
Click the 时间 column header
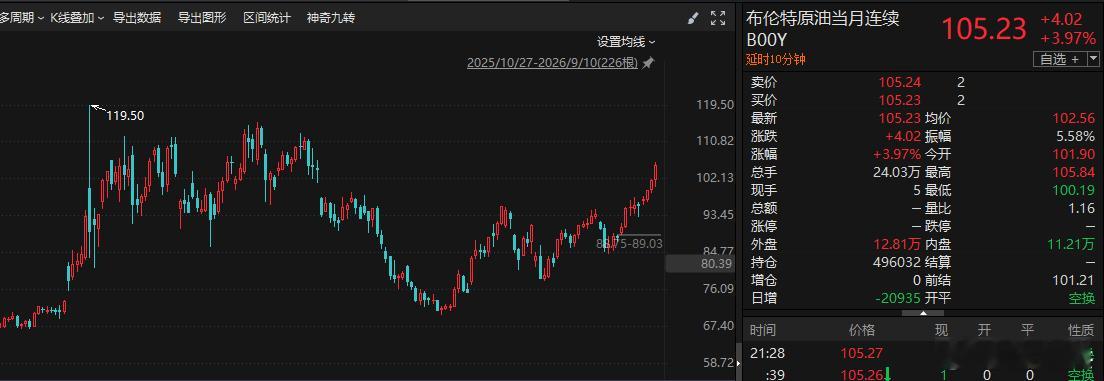pos(763,330)
